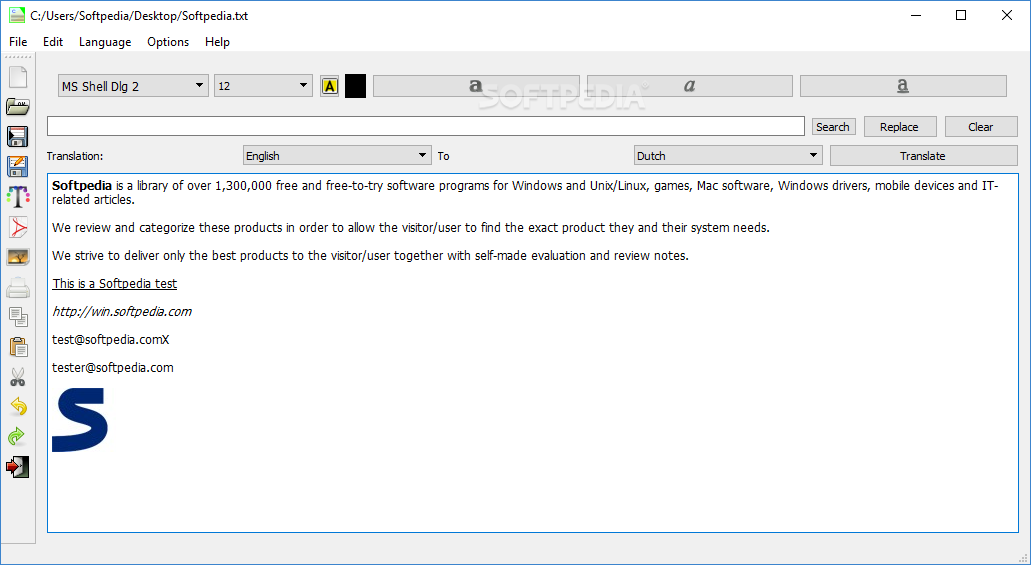Click the 'We review and categorize' paragraph
The height and width of the screenshot is (565, 1031).
410,228
